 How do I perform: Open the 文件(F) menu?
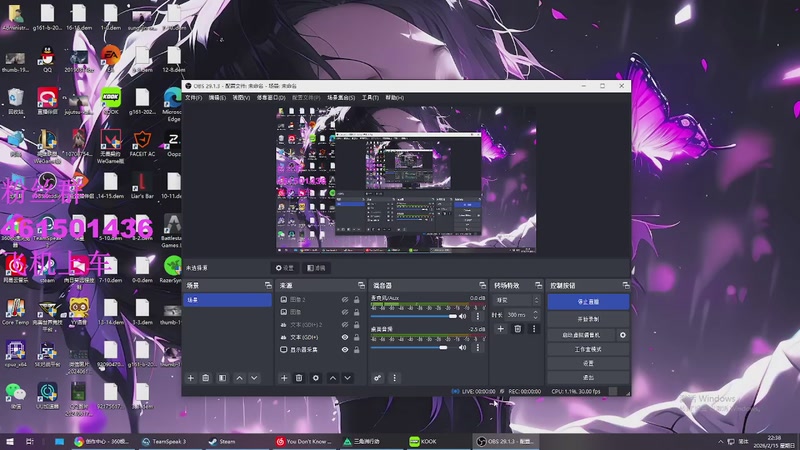pyautogui.click(x=193, y=97)
